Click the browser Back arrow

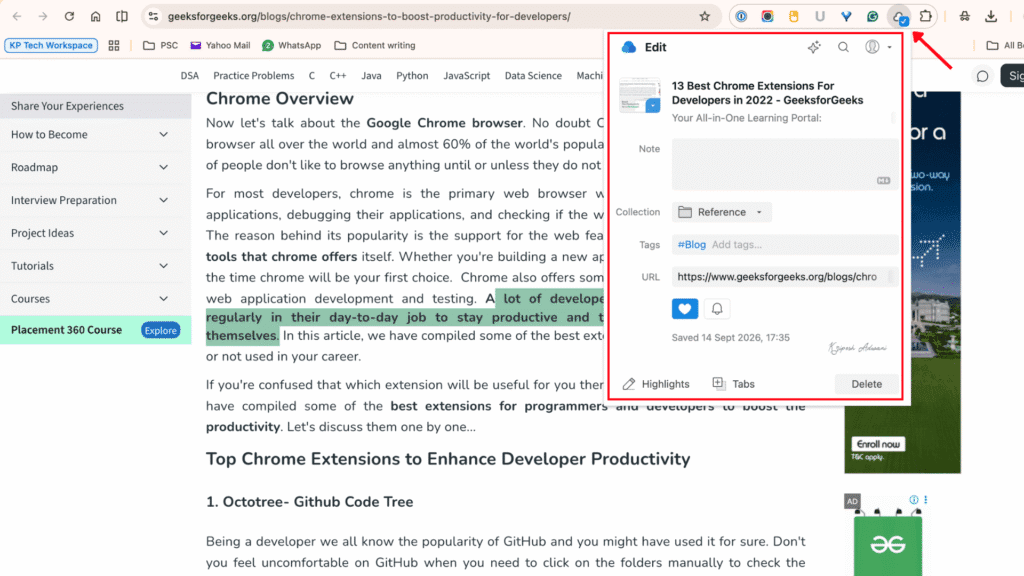click(x=17, y=16)
